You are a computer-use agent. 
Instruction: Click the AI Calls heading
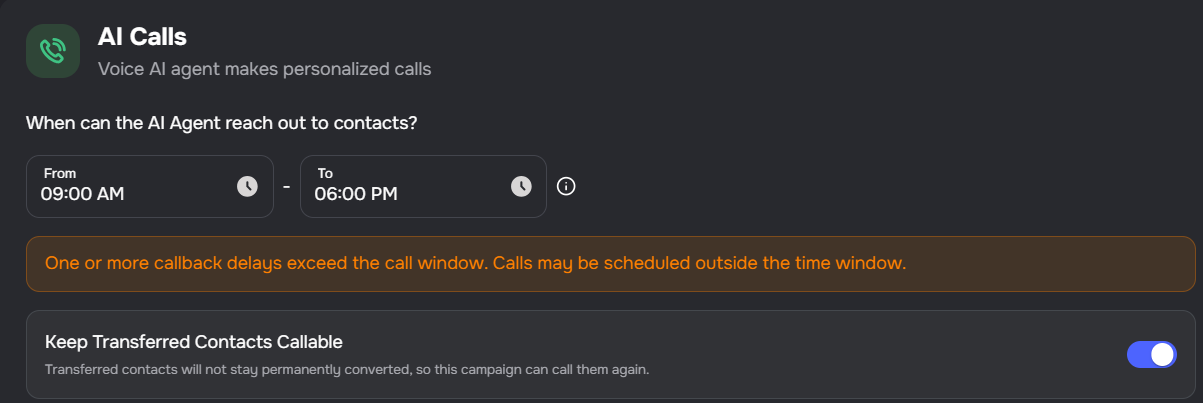pos(142,37)
